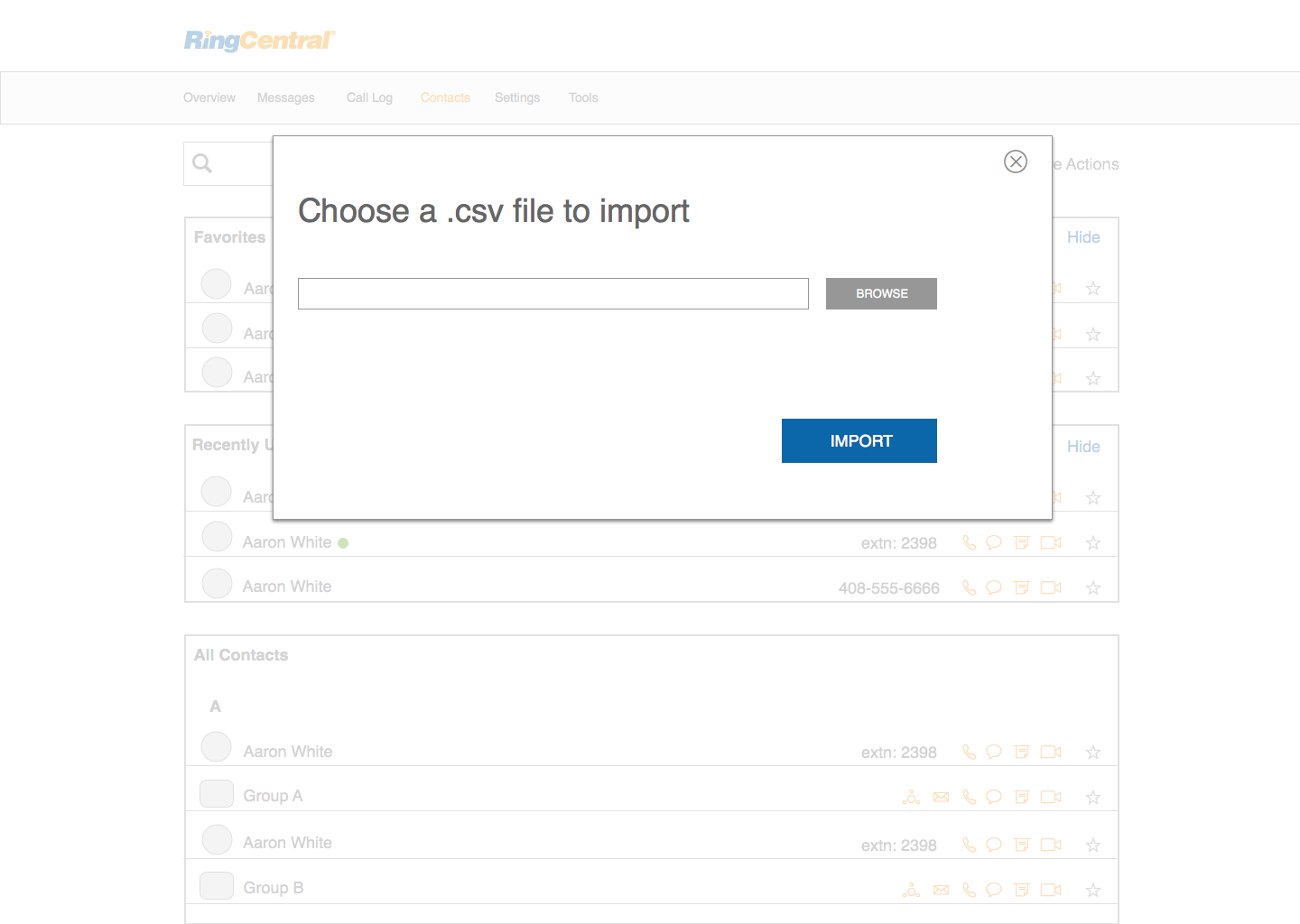The image size is (1300, 924).
Task: Toggle star on third Favorites row
Action: (x=1093, y=379)
